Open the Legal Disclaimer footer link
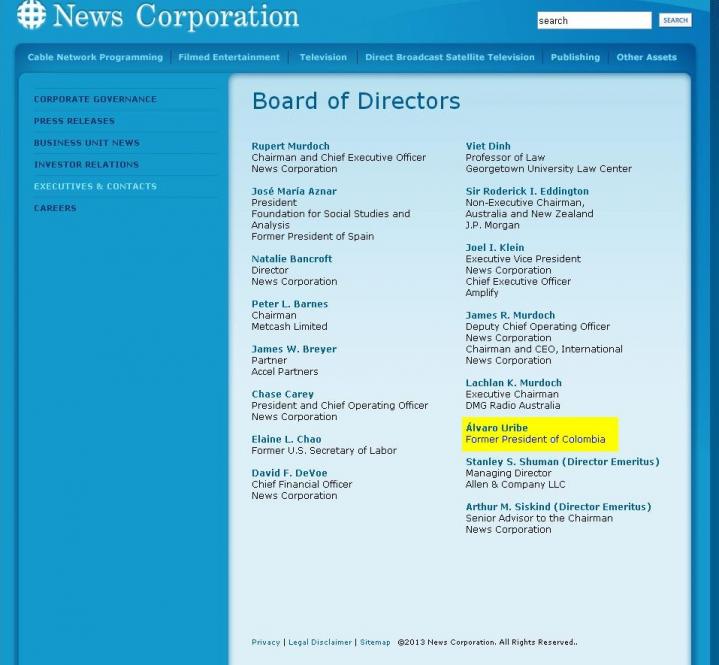719x665 pixels. (320, 643)
